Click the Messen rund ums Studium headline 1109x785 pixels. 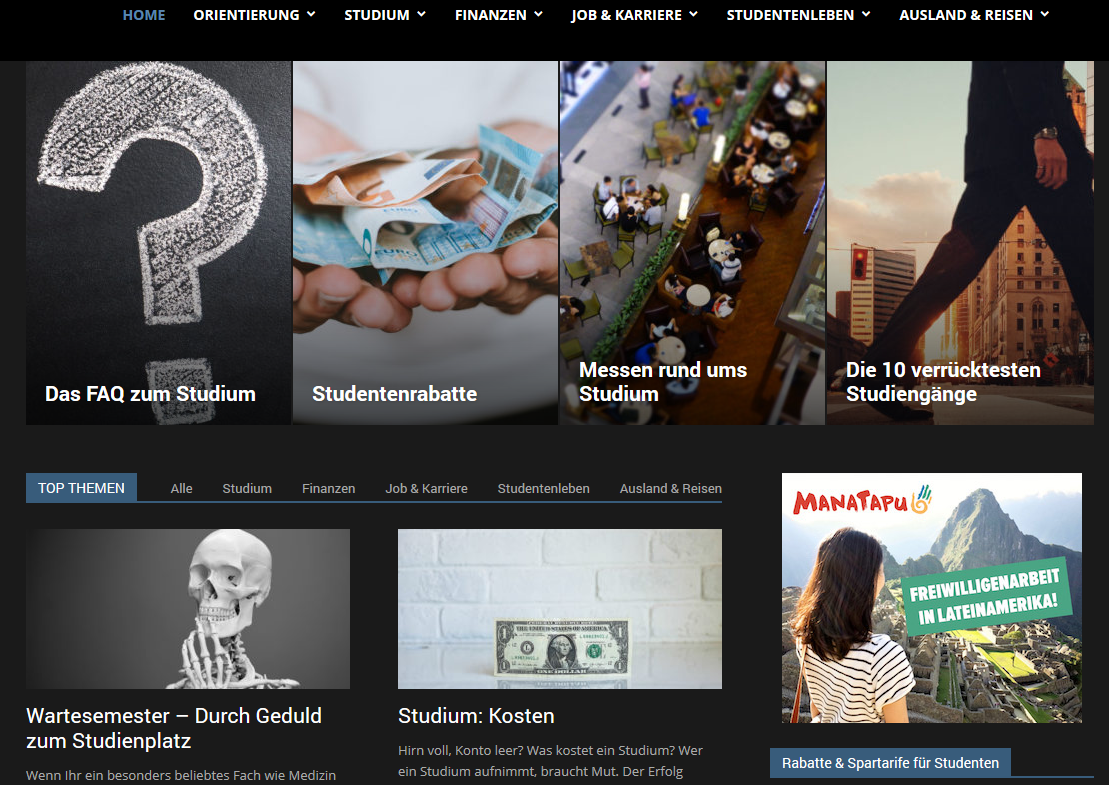pos(662,382)
